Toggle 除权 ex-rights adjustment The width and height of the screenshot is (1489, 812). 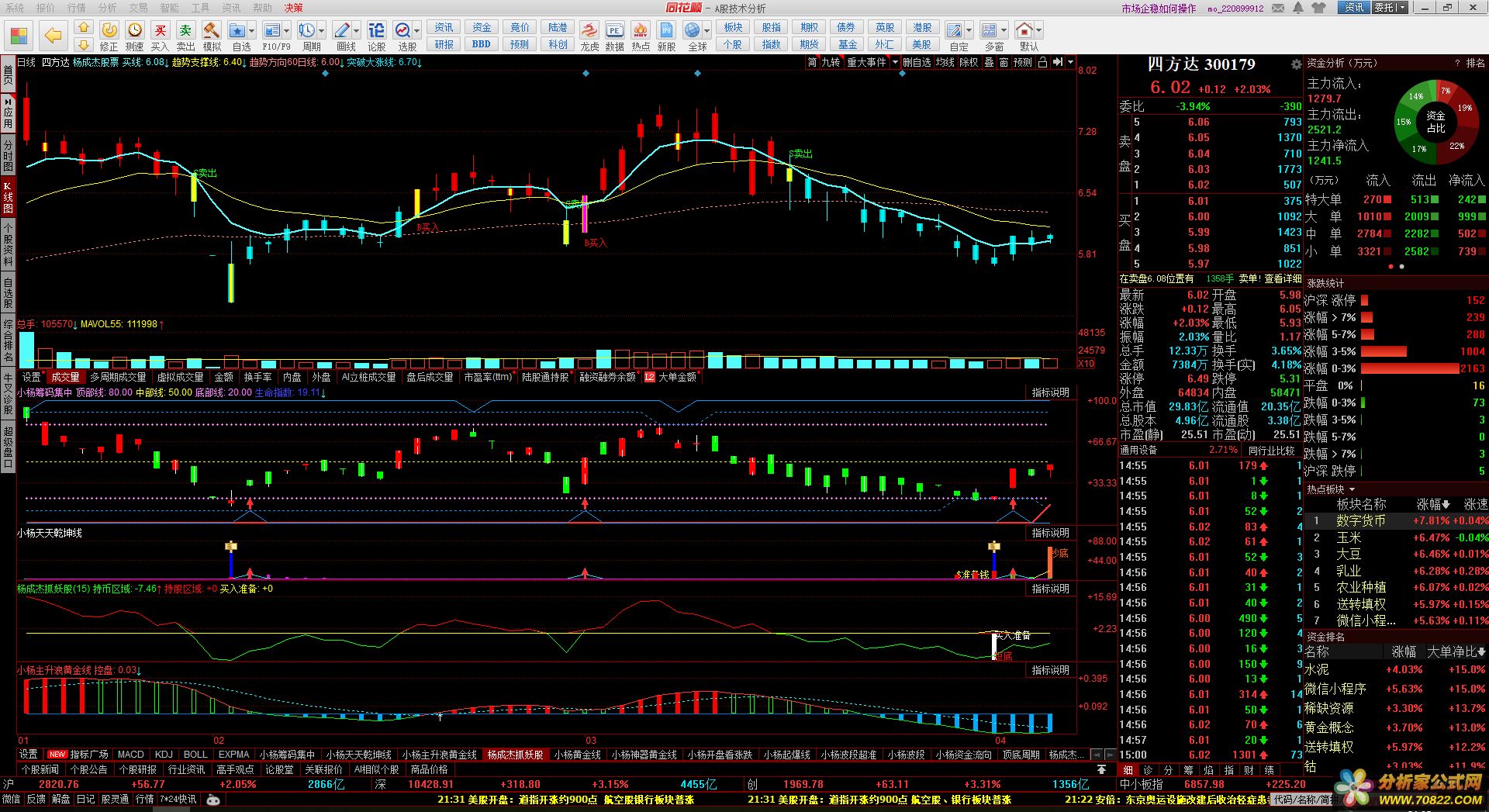point(969,62)
